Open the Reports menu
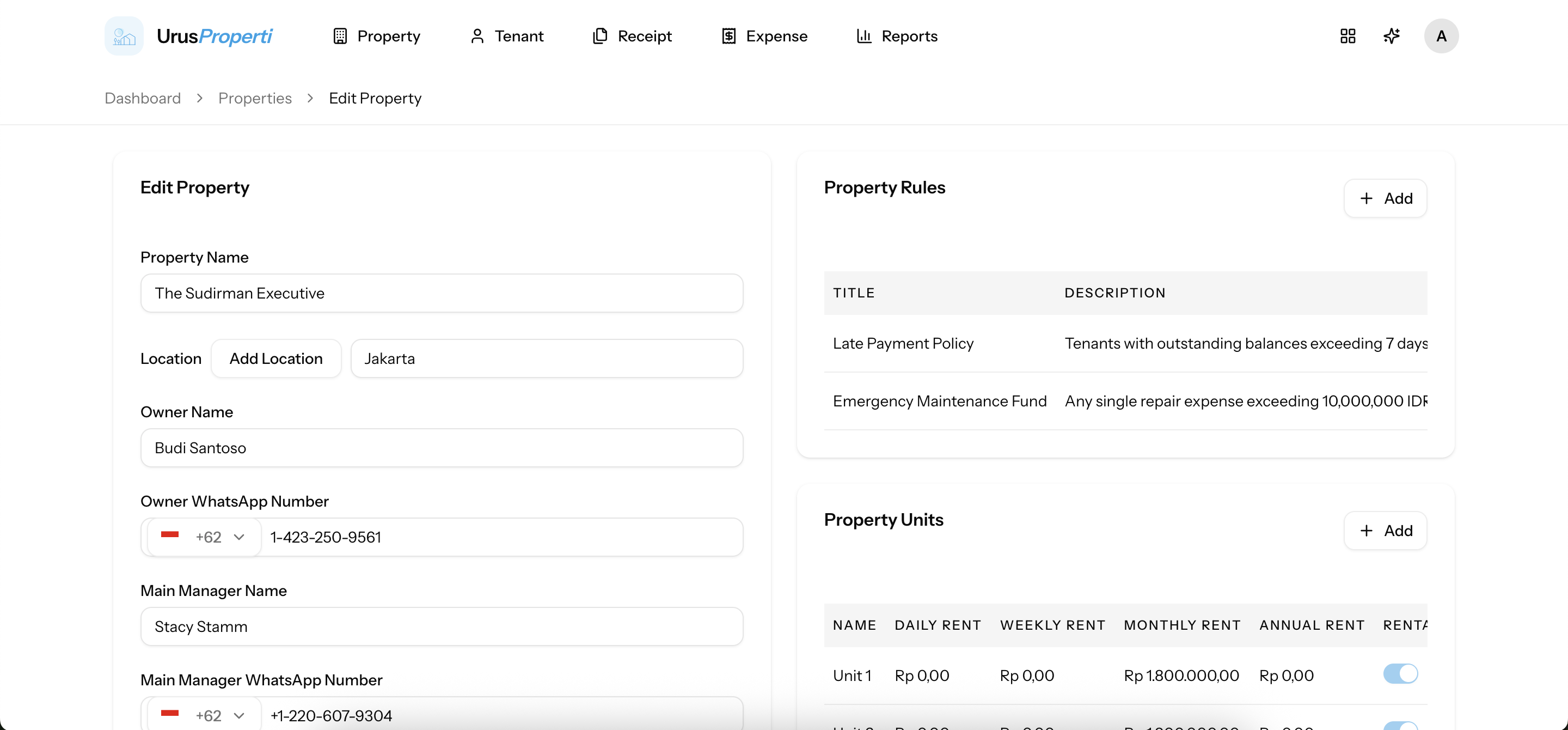This screenshot has width=1568, height=730. [x=897, y=36]
